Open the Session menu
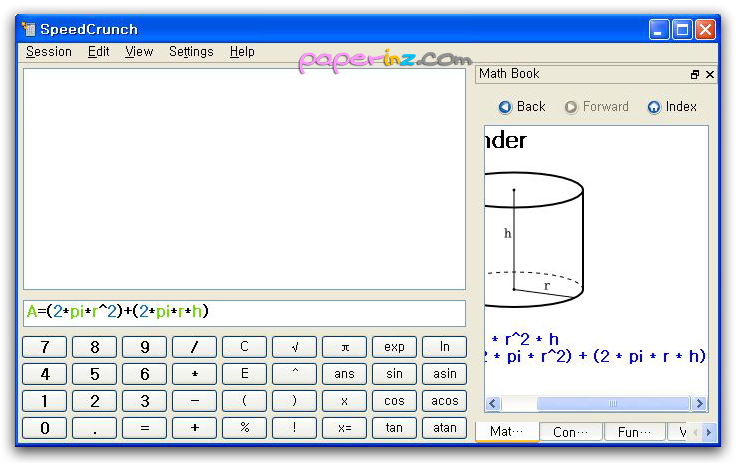The width and height of the screenshot is (736, 463). point(49,52)
